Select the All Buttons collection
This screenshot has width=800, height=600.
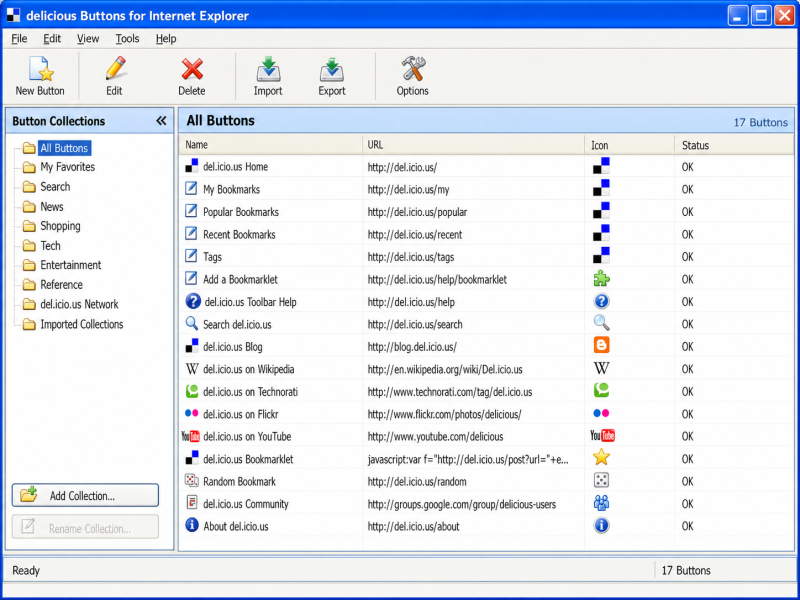pos(64,148)
